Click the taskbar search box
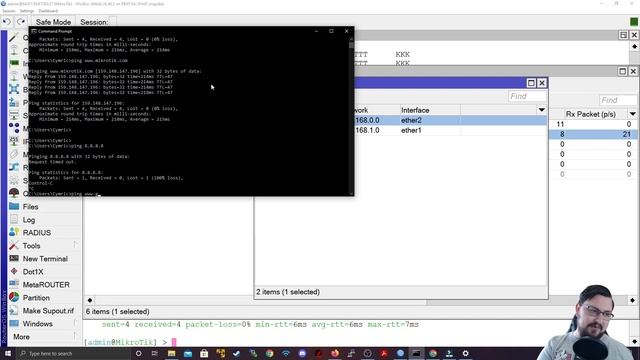The image size is (640, 360). (x=73, y=353)
